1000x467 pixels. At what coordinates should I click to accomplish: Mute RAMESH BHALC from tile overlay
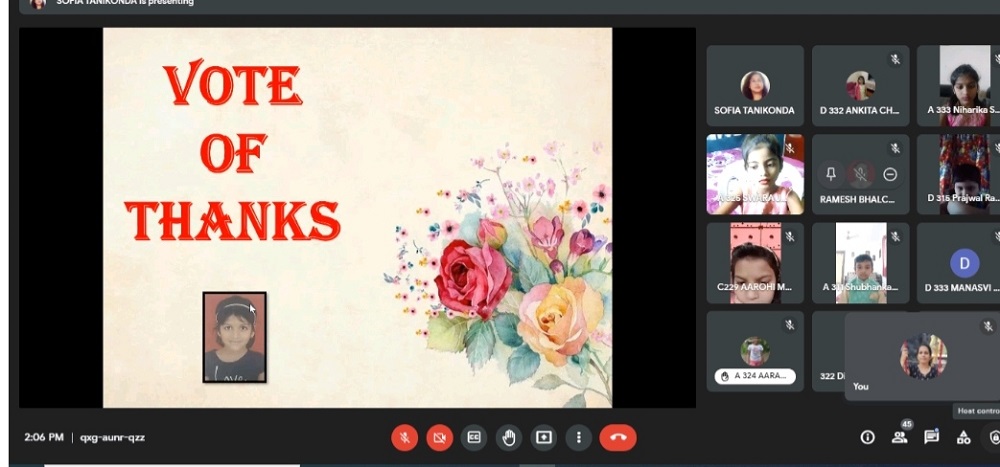[x=860, y=174]
